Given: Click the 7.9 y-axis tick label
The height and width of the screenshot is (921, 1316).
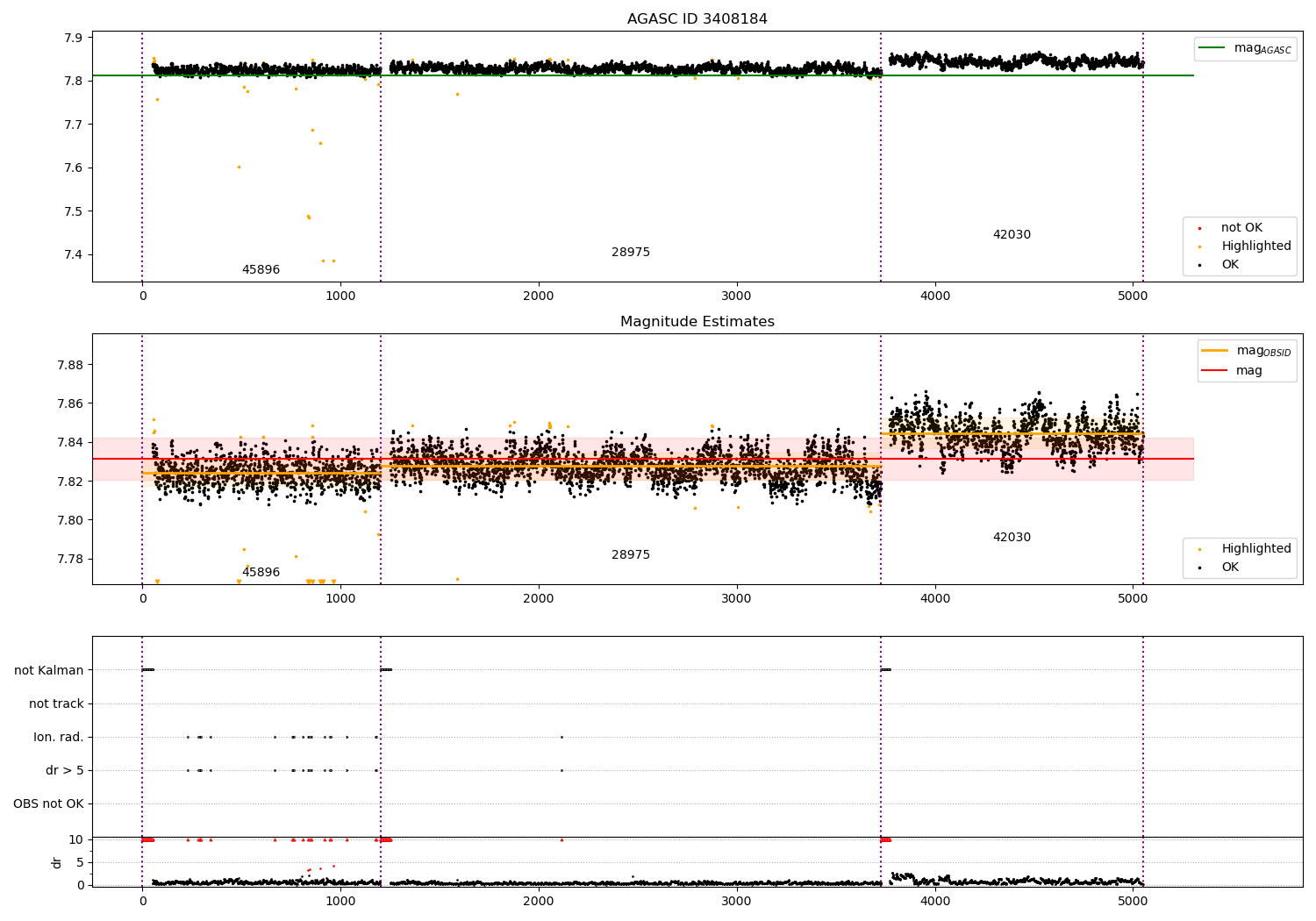Looking at the screenshot, I should (73, 38).
